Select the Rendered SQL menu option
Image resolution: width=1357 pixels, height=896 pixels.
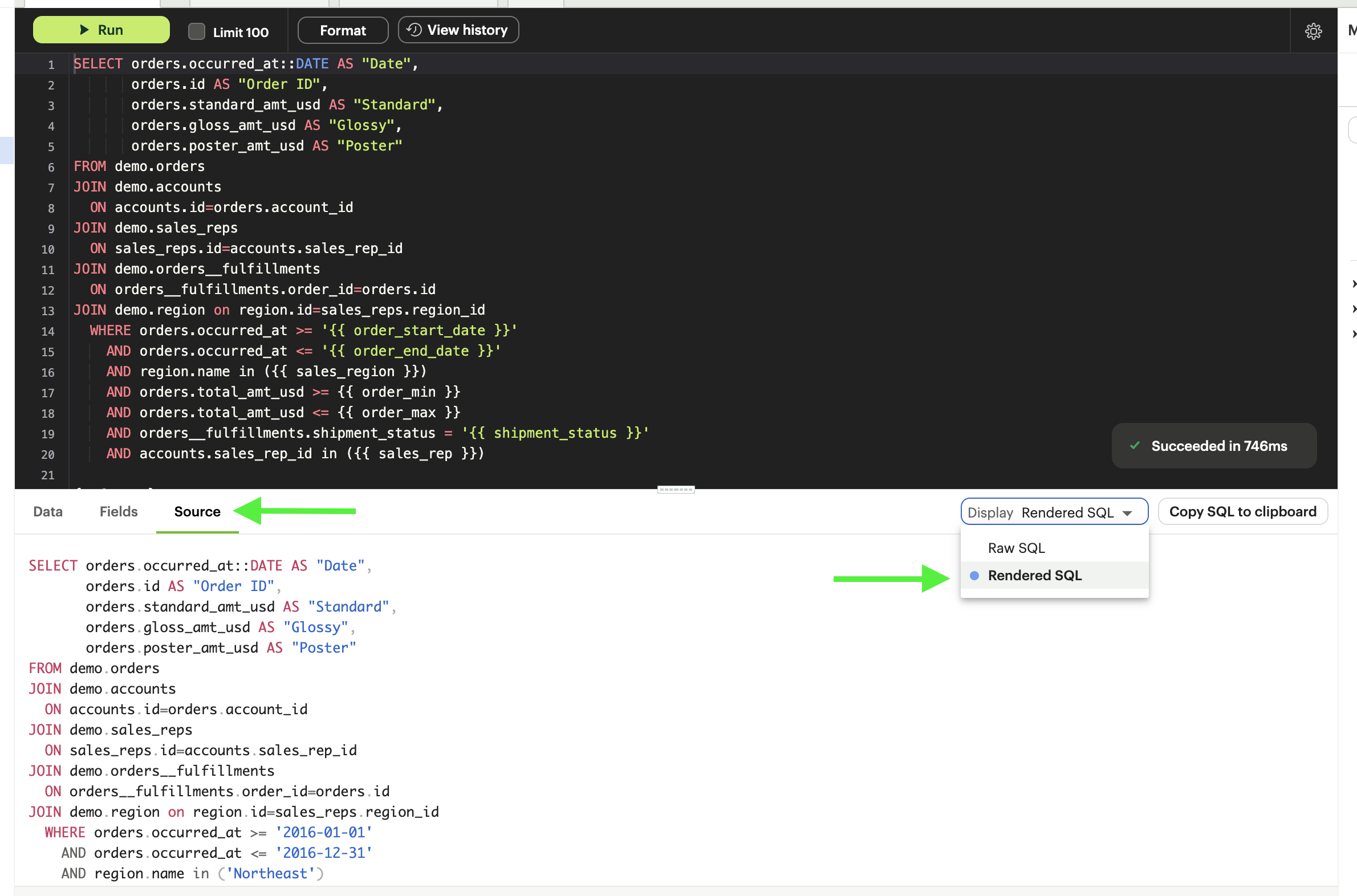click(x=1034, y=576)
